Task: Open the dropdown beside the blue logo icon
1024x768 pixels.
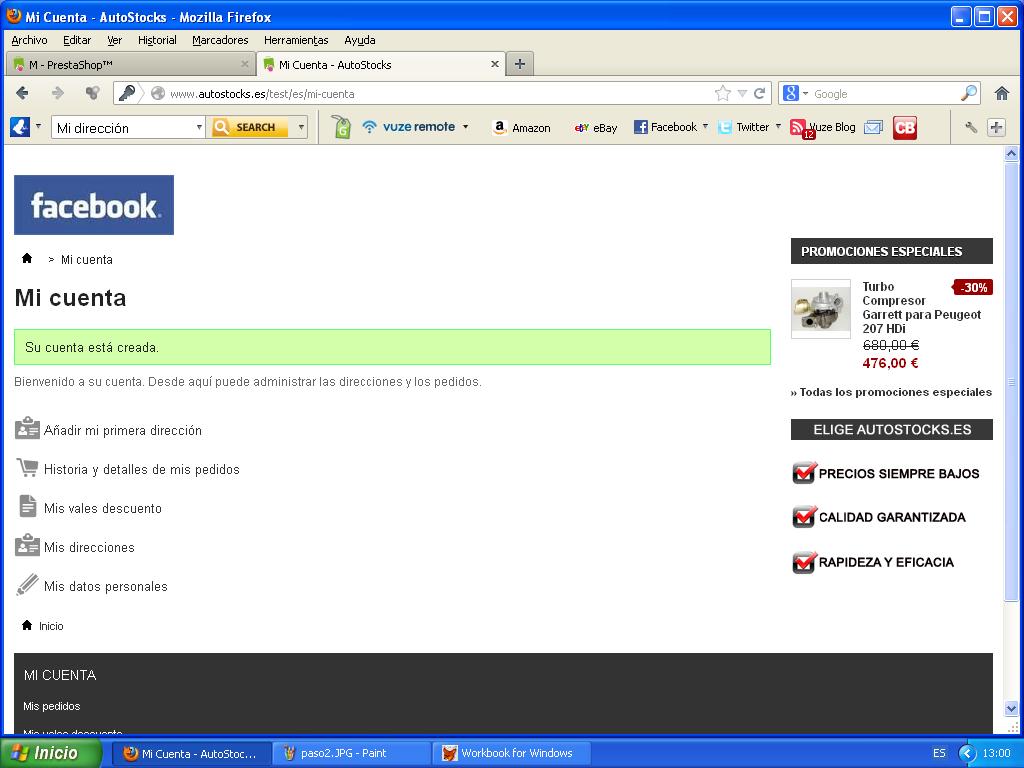Action: pyautogui.click(x=38, y=126)
